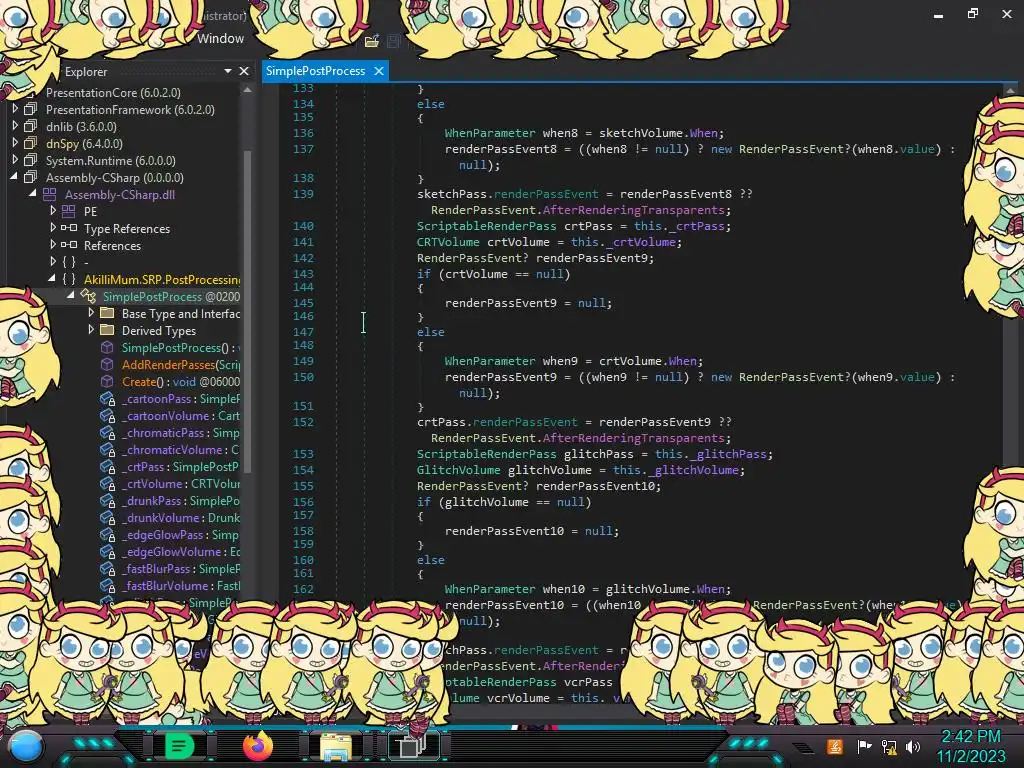Screen dimensions: 1024x768
Task: Click the Open file toolbar icon
Action: (372, 42)
